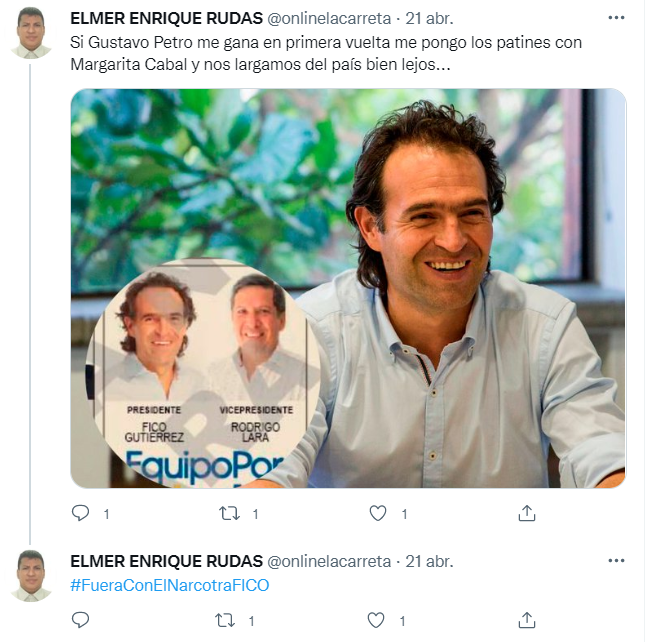Screen dimensions: 649x642
Task: Share the first tweet via share icon
Action: click(526, 513)
